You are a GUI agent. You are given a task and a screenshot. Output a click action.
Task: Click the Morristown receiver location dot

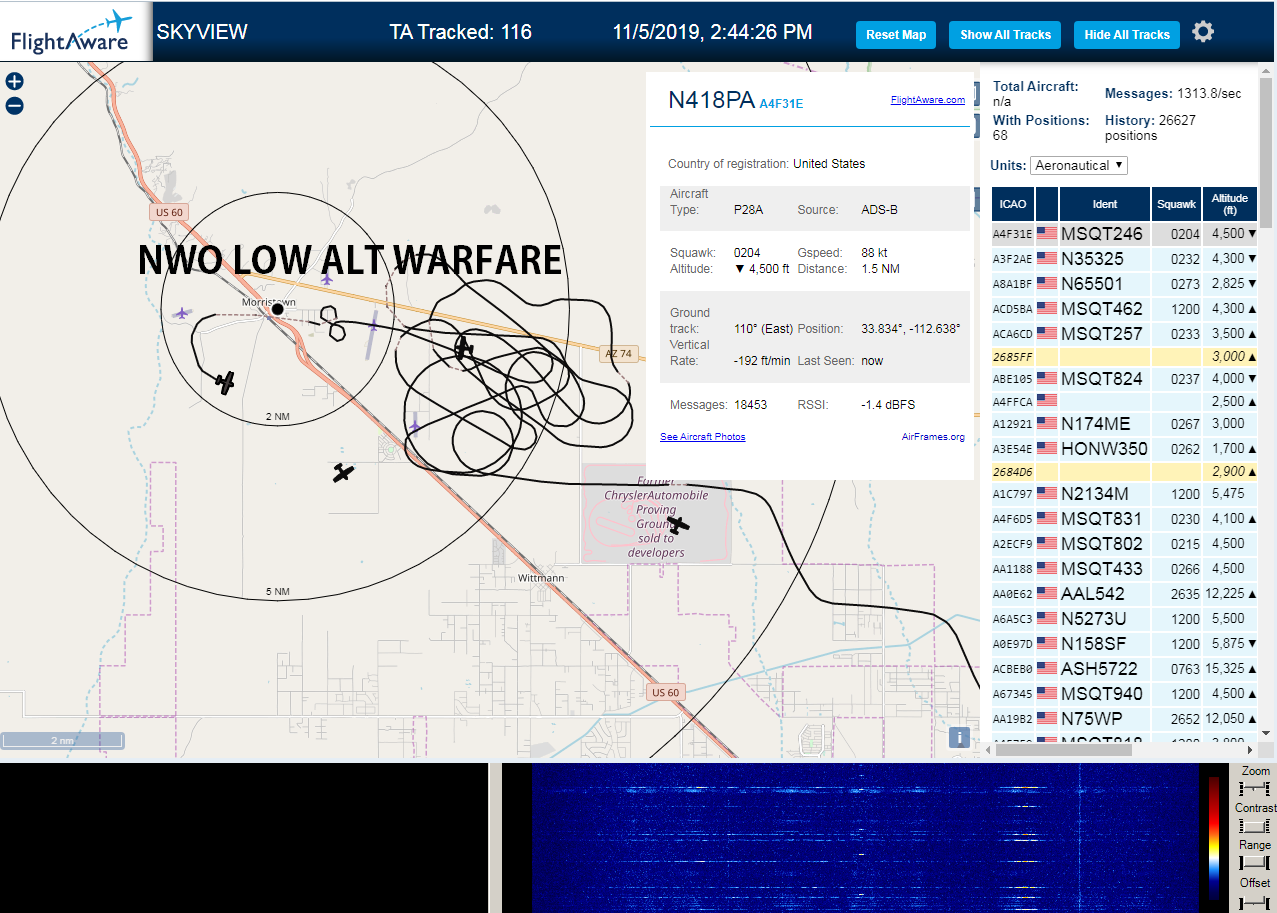pos(278,309)
